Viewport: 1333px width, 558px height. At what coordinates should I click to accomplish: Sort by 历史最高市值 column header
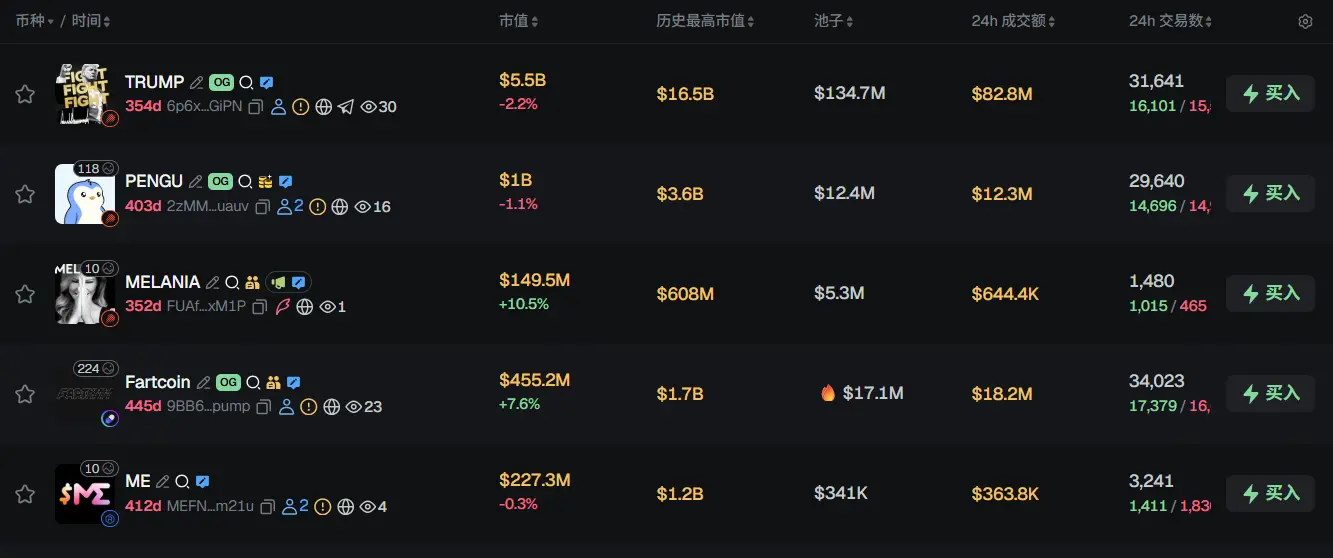[x=705, y=22]
